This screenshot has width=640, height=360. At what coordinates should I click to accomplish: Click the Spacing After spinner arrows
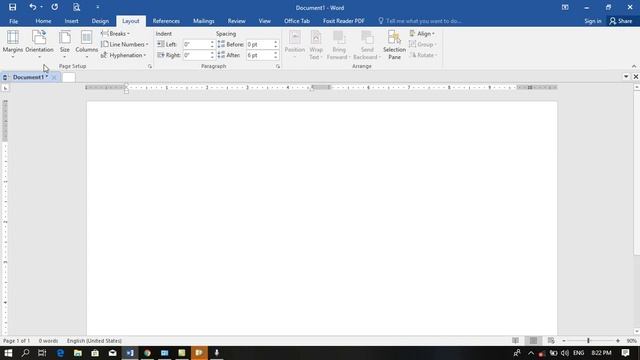276,55
